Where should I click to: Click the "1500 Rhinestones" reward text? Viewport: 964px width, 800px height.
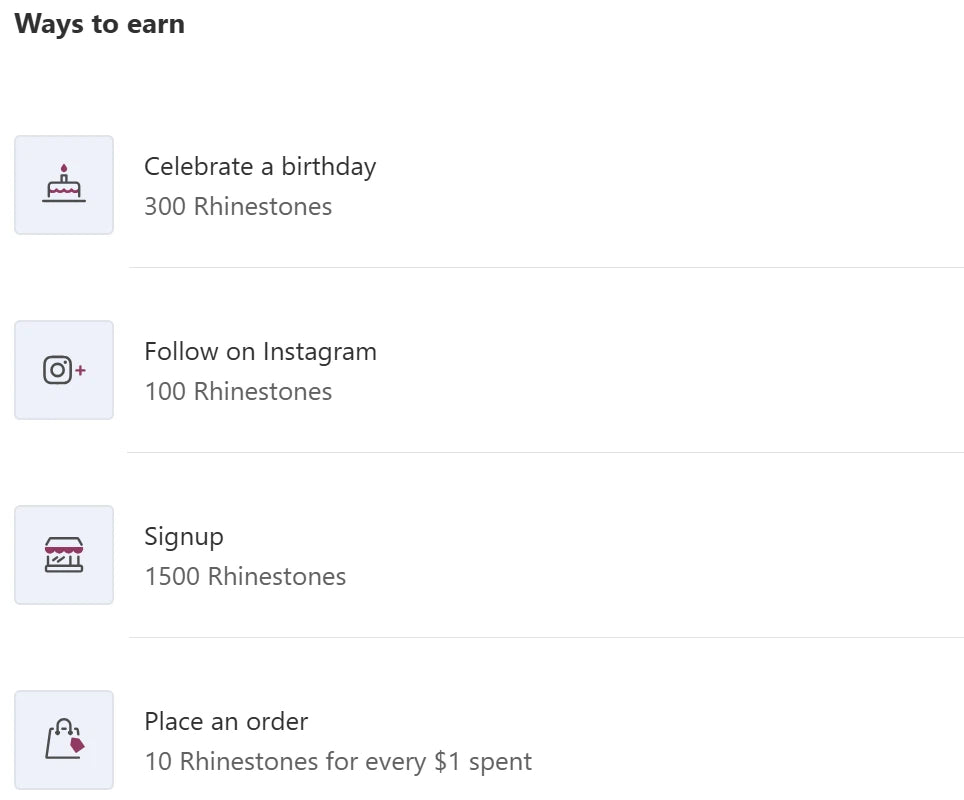(245, 577)
